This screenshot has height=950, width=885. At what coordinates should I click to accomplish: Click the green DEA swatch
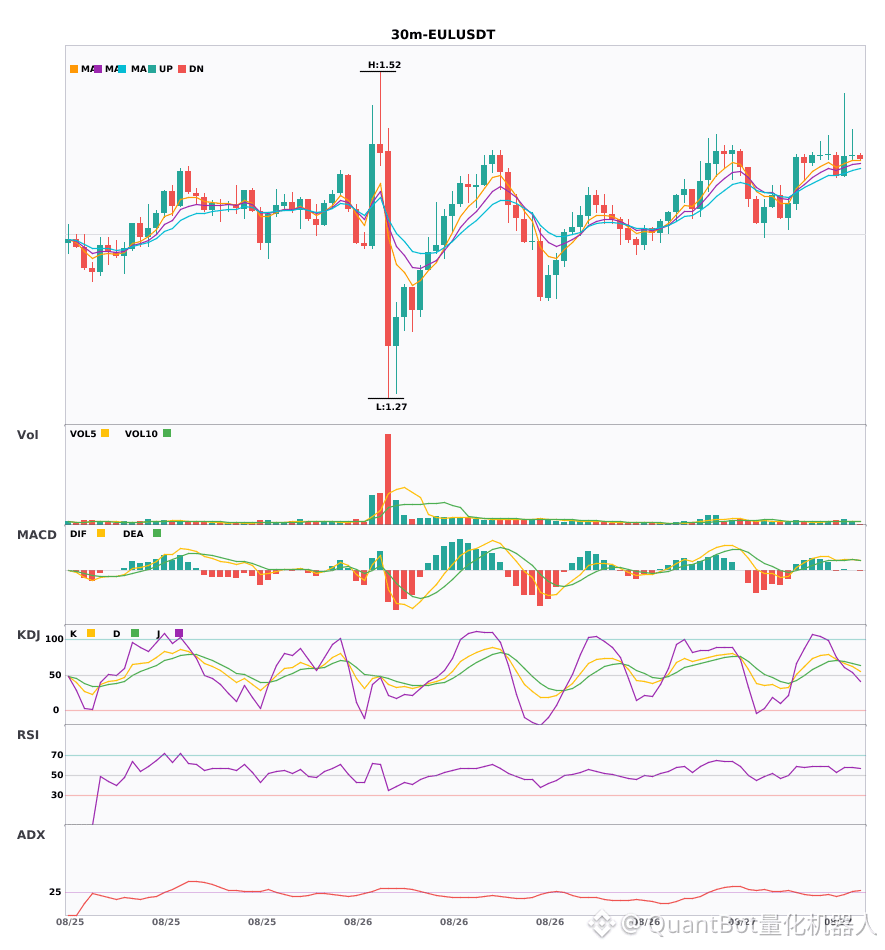157,533
